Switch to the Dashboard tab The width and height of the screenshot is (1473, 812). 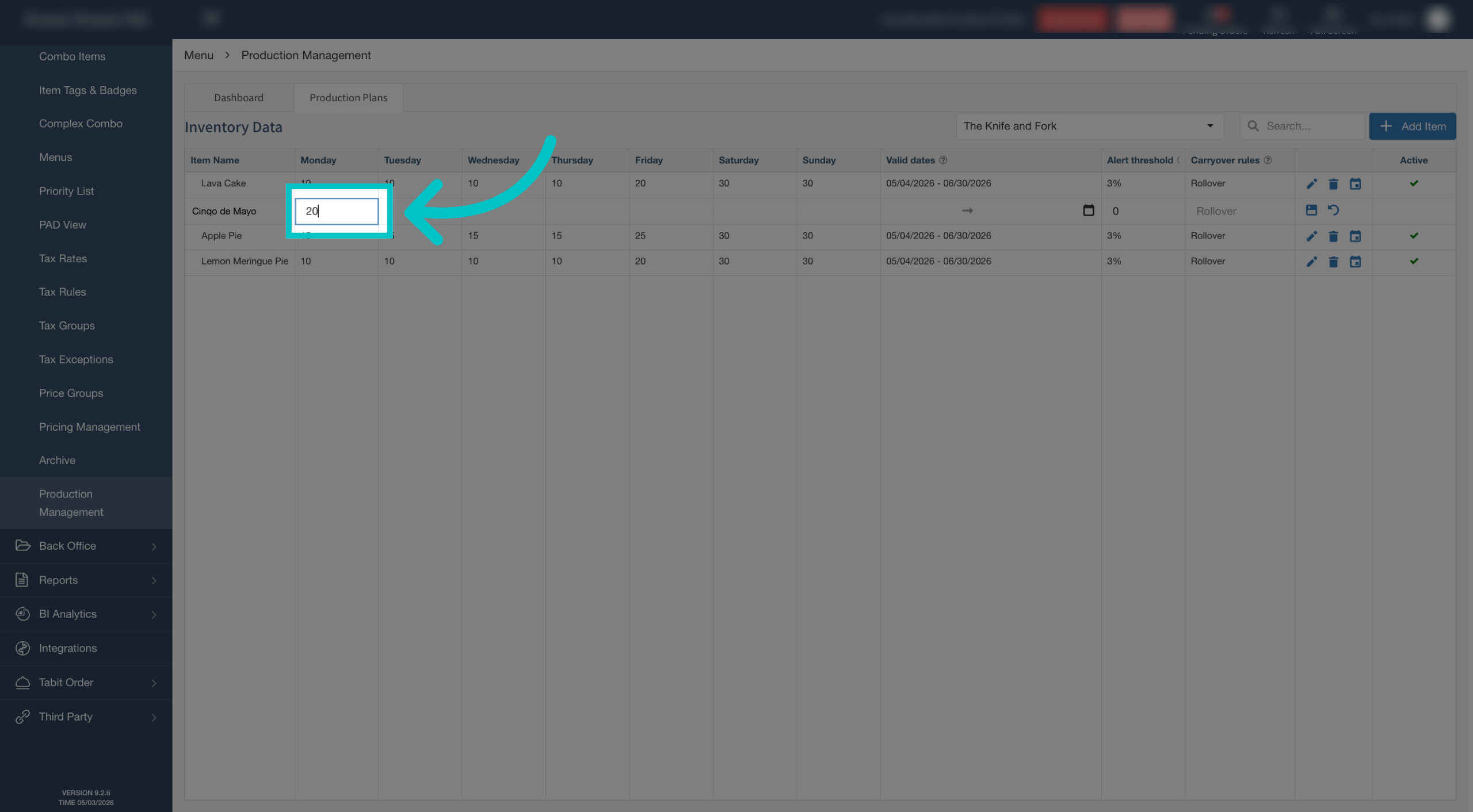239,98
